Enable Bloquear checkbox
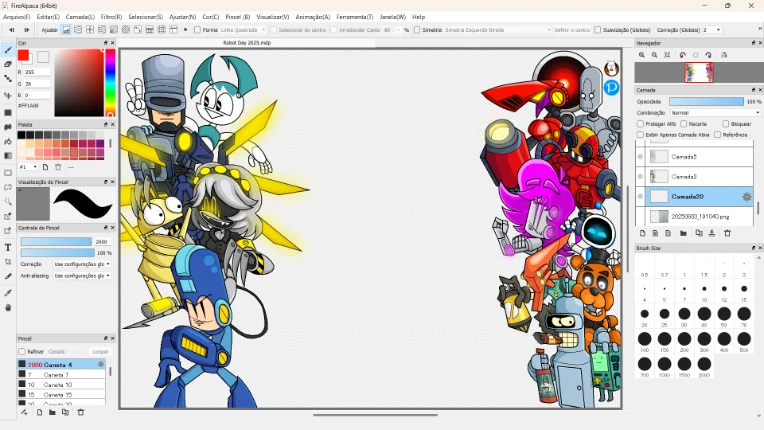 [x=726, y=124]
